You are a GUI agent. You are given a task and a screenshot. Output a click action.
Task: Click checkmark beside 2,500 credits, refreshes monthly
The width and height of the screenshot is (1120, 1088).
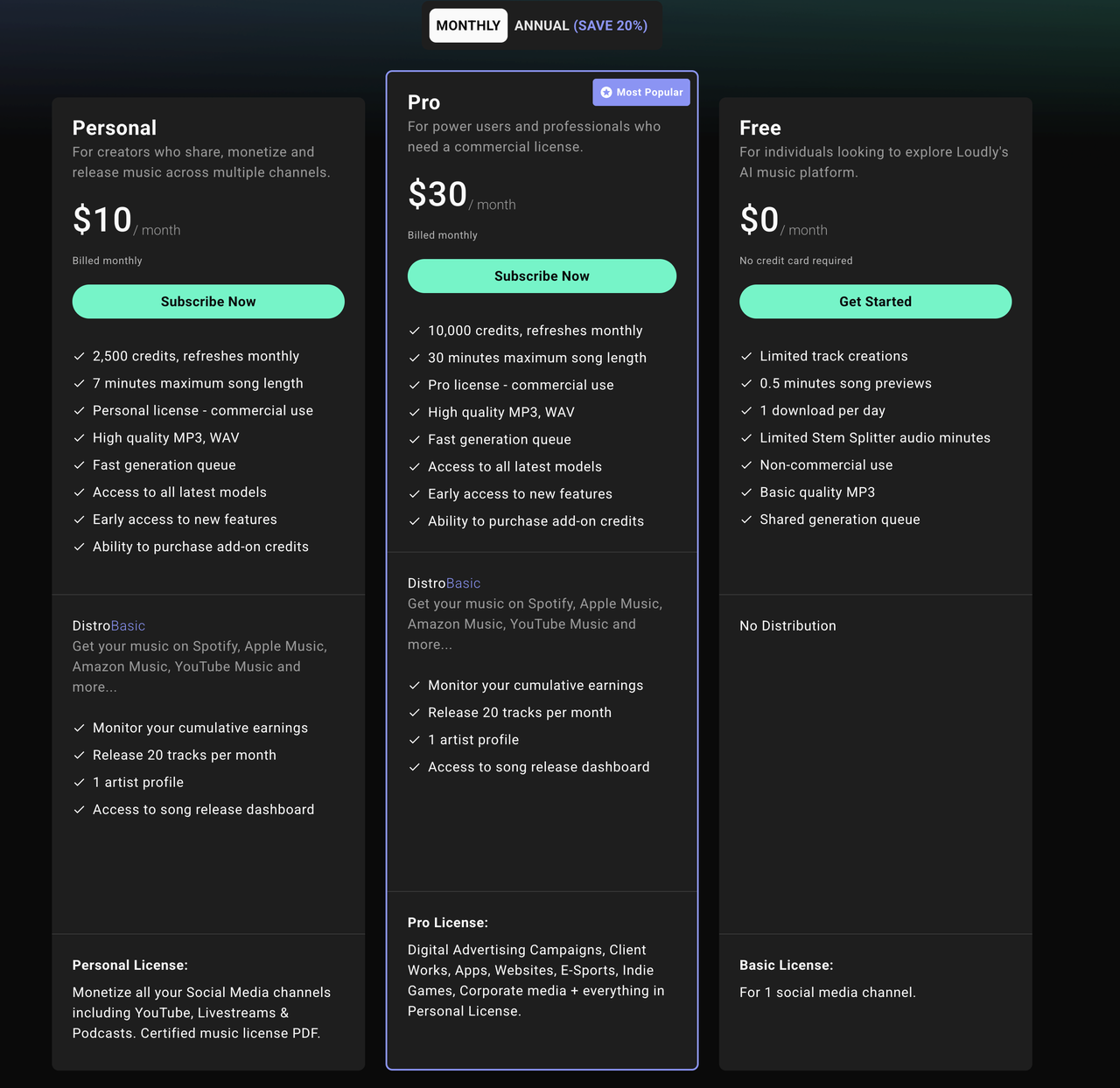point(80,356)
